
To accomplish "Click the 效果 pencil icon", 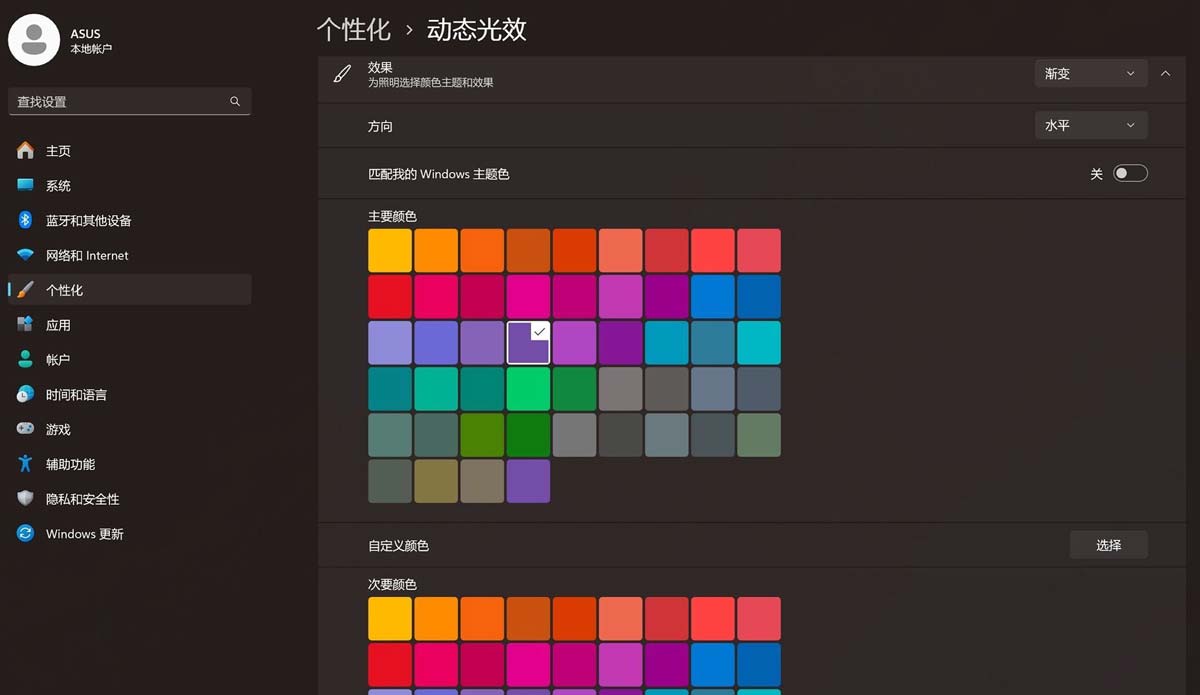I will [341, 74].
